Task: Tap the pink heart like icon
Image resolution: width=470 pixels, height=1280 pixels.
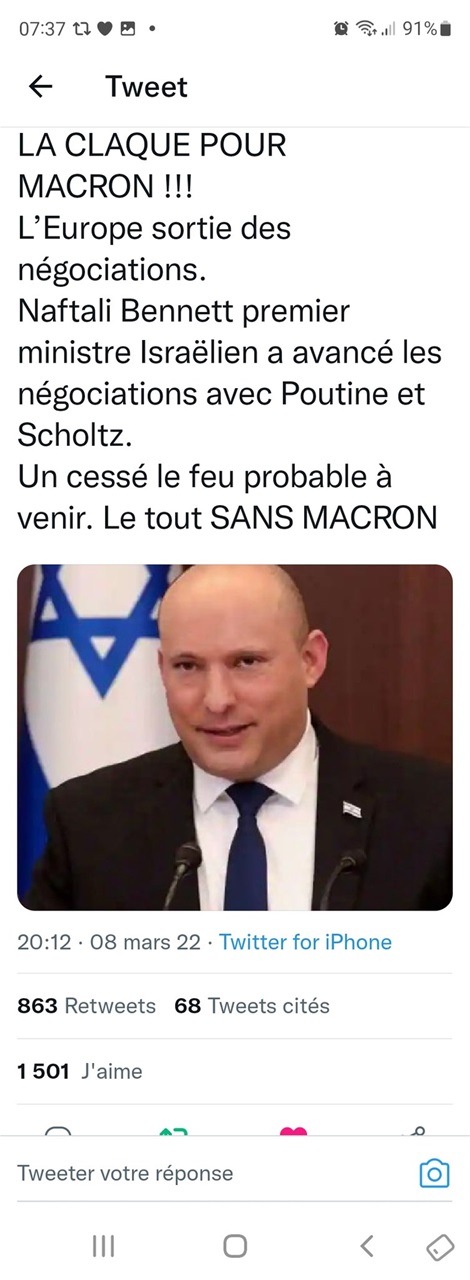Action: coord(293,1131)
